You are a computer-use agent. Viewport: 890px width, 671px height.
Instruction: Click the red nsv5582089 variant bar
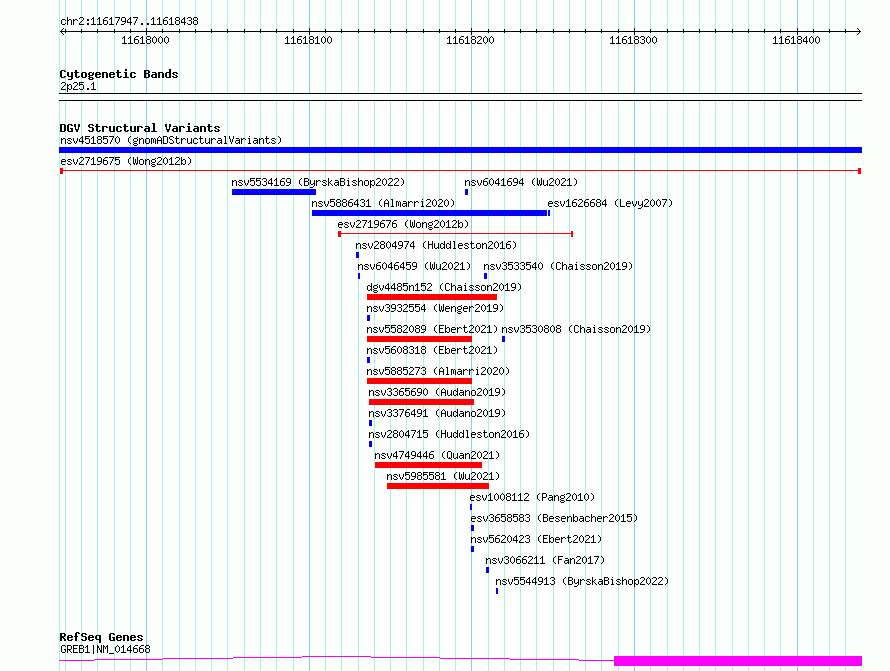coord(419,339)
